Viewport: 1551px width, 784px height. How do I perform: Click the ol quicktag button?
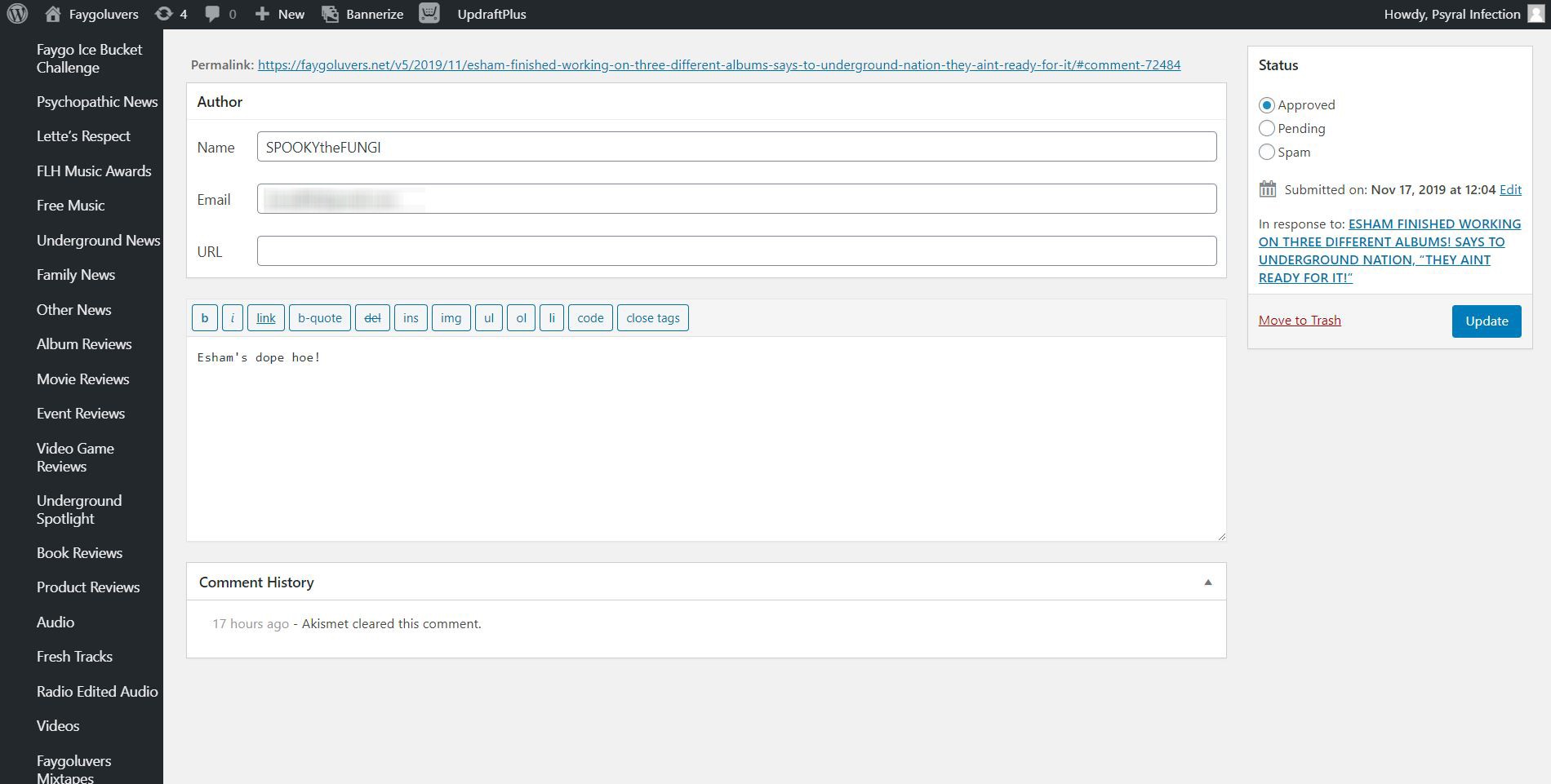[521, 318]
